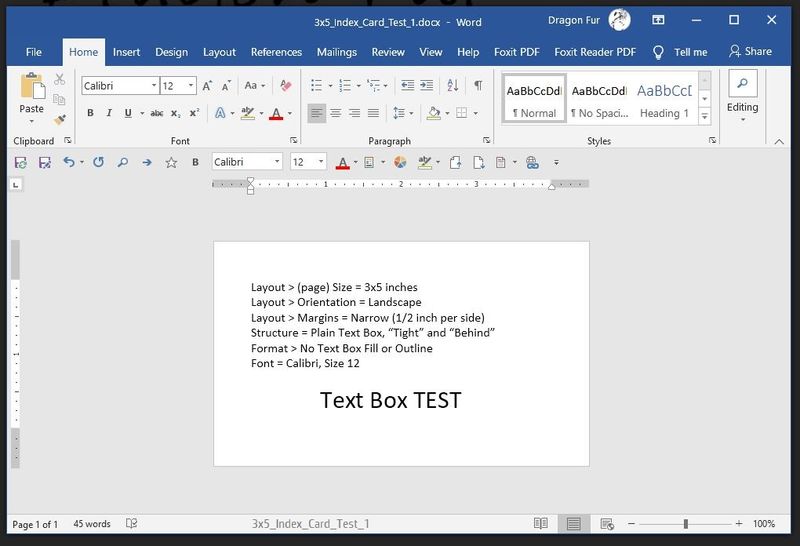The height and width of the screenshot is (546, 800).
Task: Click the Clear All Formatting icon
Action: coord(286,86)
